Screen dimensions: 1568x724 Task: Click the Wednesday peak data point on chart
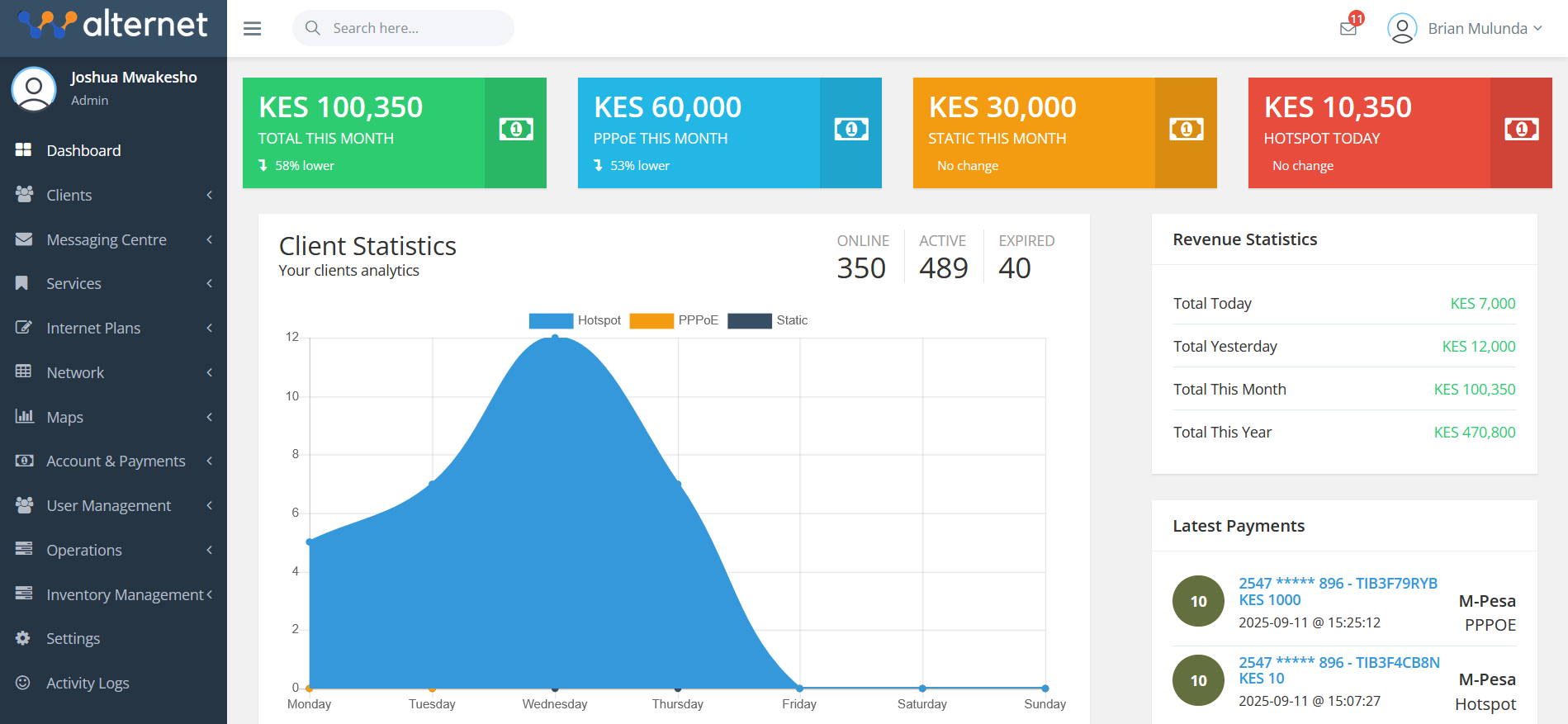point(555,338)
